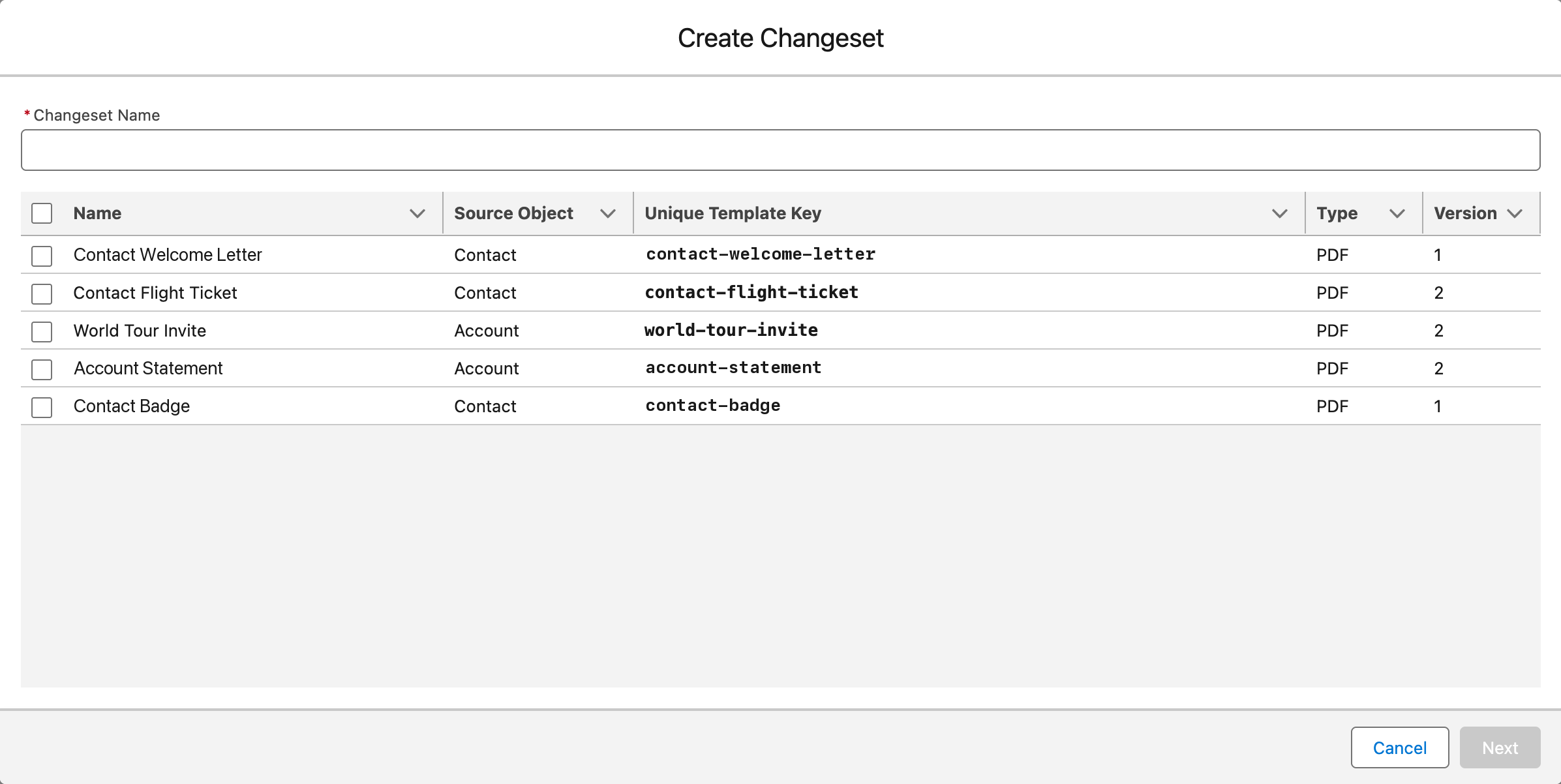1561x784 pixels.
Task: Click the Contact source cell for Contact Badge
Action: coord(485,406)
